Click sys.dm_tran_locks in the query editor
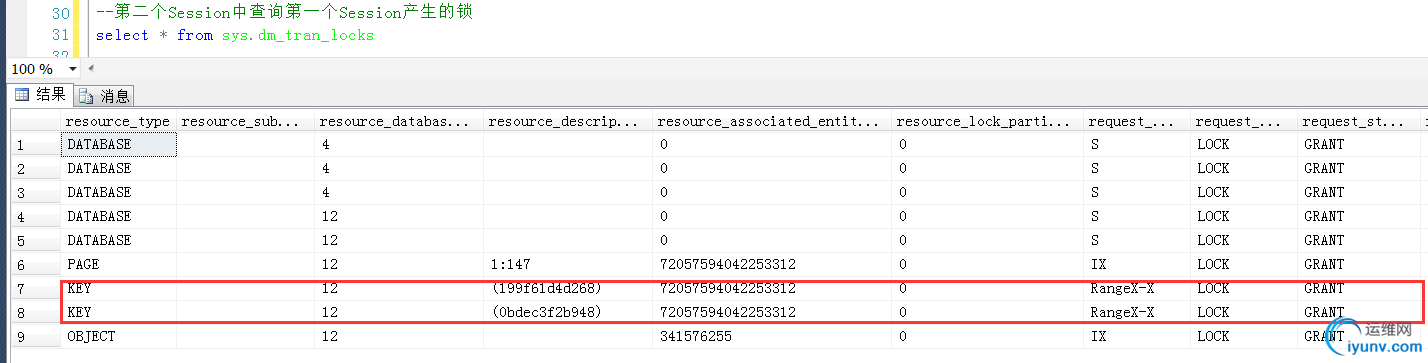The width and height of the screenshot is (1428, 363). coord(298,35)
